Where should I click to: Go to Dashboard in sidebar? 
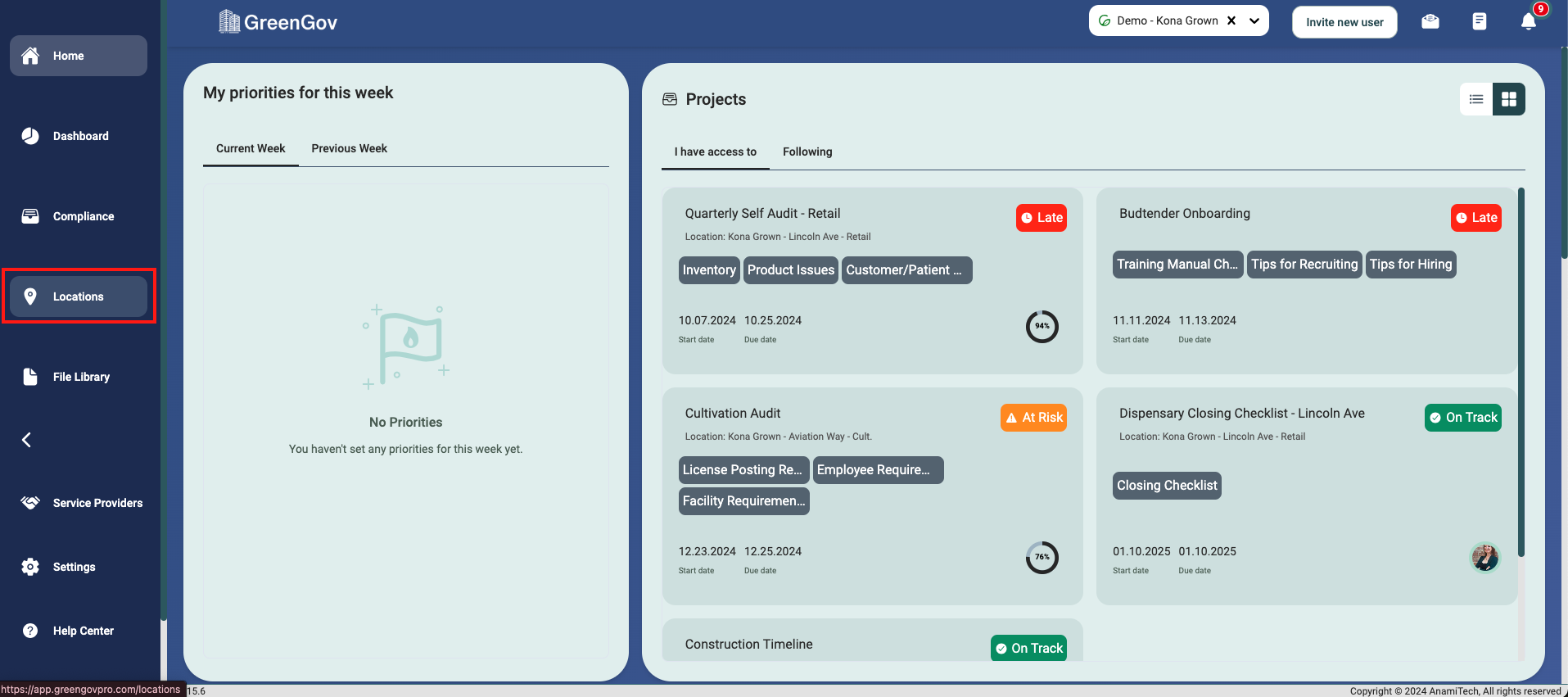[79, 136]
